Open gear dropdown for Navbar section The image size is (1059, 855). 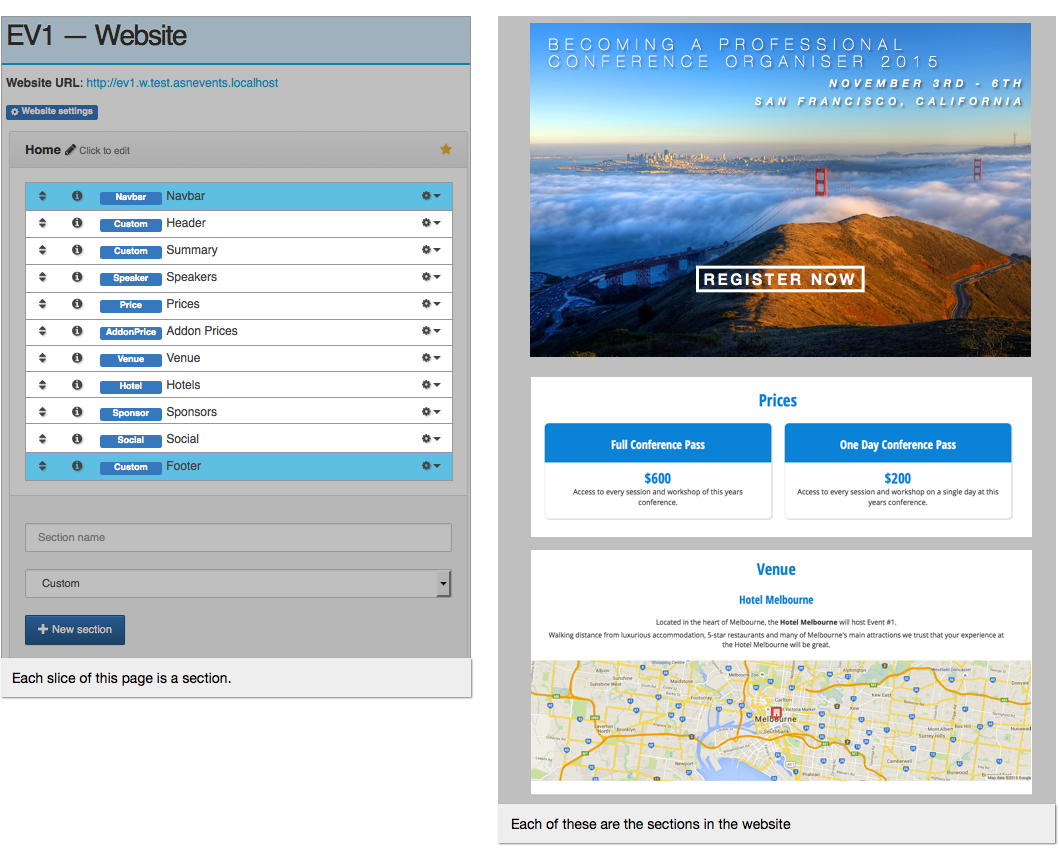coord(431,196)
